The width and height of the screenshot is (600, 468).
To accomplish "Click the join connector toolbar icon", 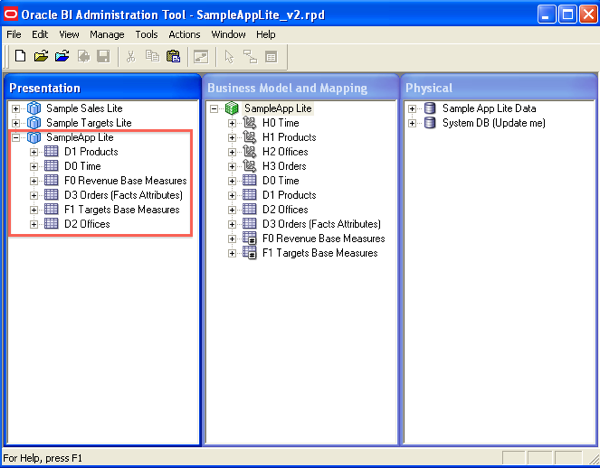I will coord(250,57).
